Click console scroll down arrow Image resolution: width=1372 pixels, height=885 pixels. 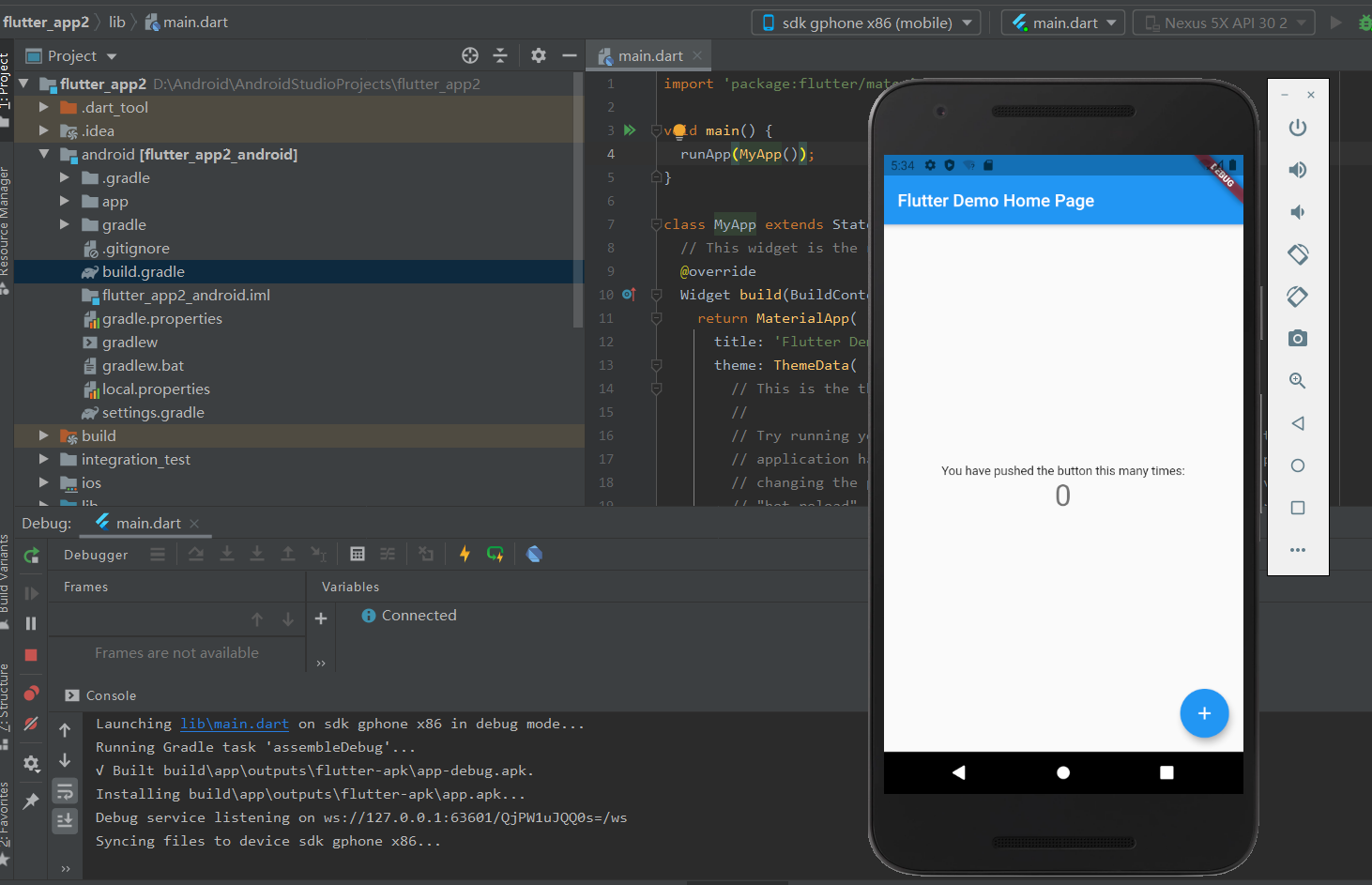(65, 760)
